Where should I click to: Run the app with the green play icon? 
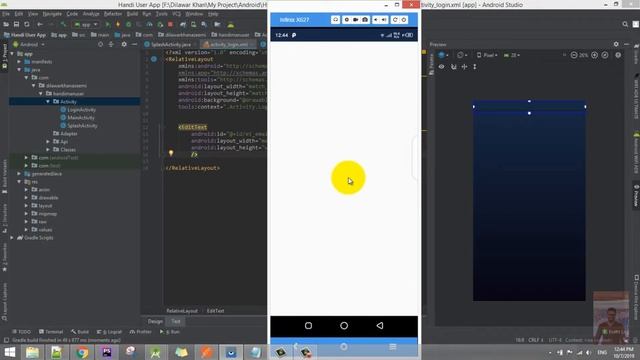108,24
